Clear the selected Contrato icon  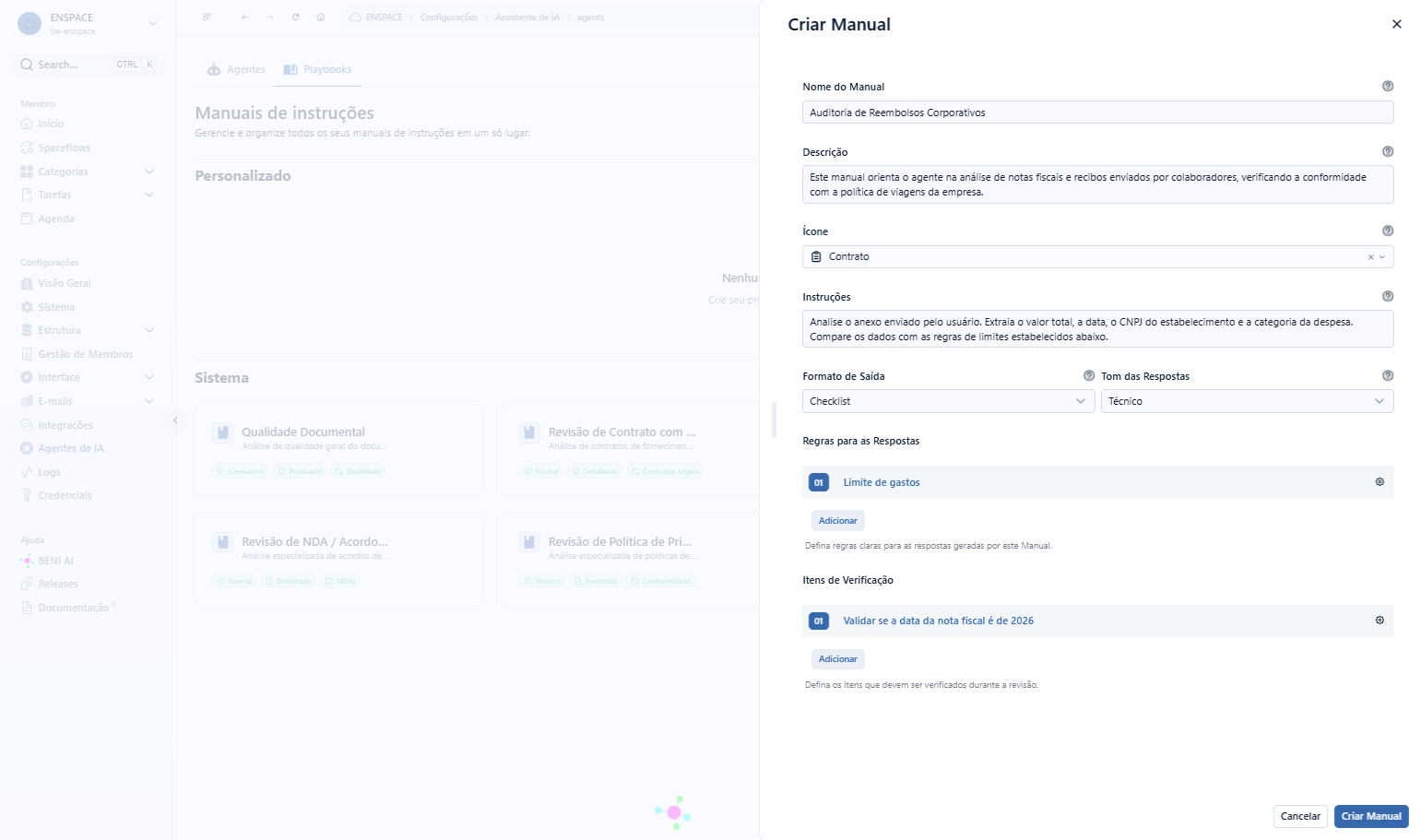tap(1370, 257)
